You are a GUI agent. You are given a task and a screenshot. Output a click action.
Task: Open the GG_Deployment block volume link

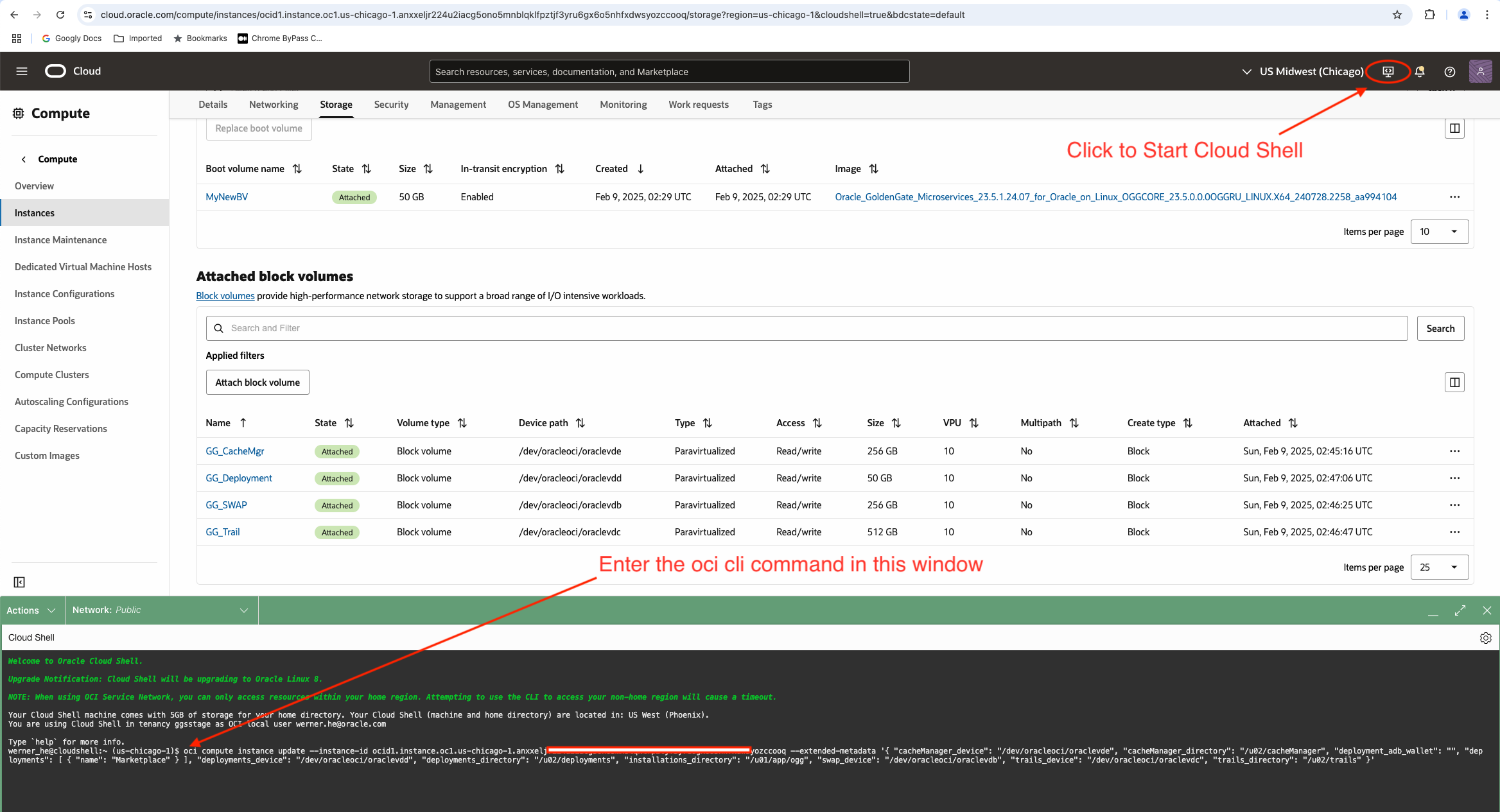coord(238,478)
